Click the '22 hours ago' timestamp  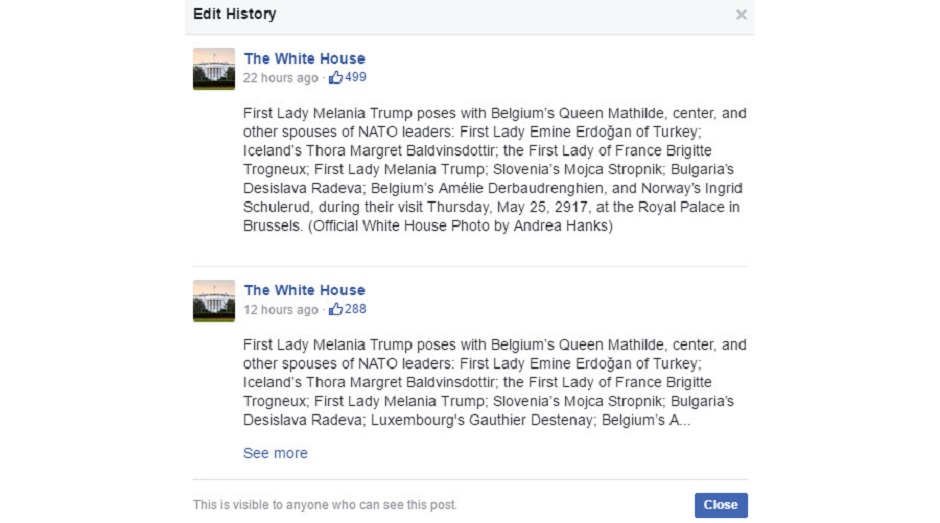pyautogui.click(x=281, y=78)
